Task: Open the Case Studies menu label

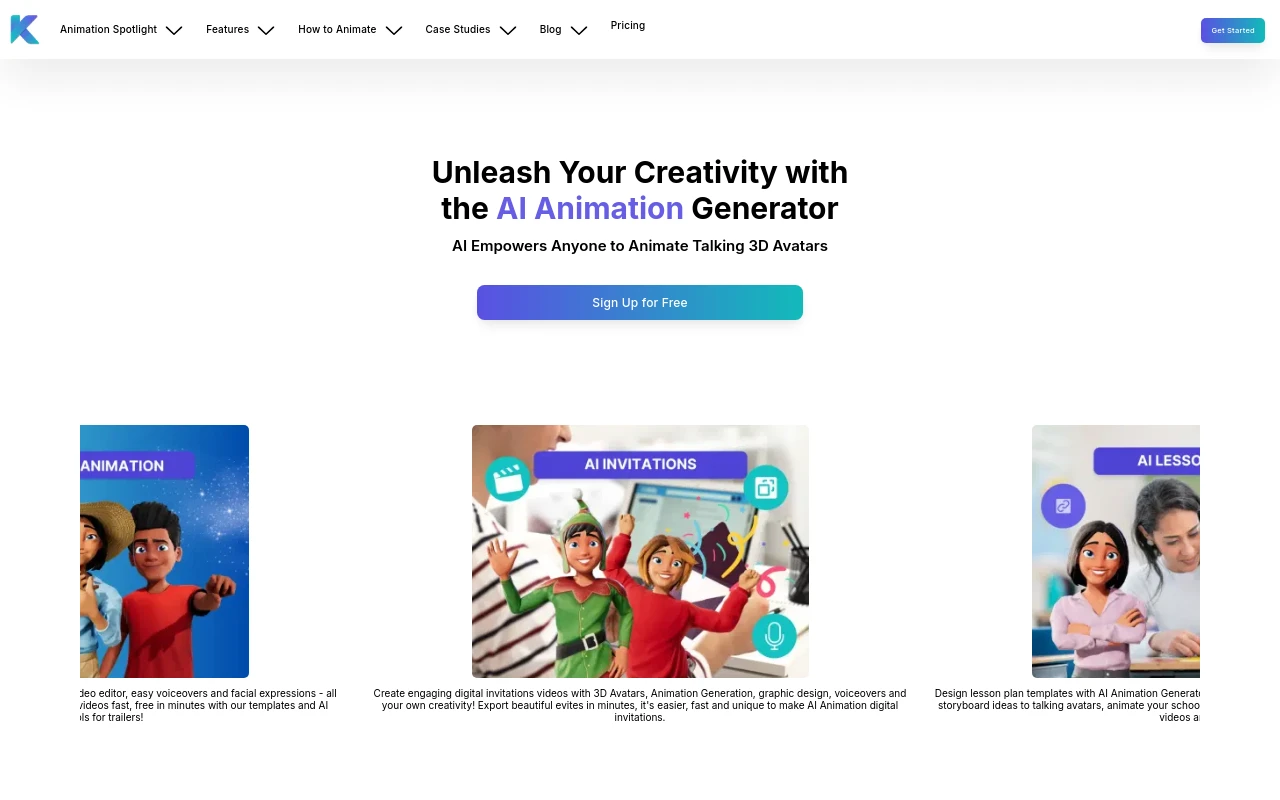Action: click(458, 30)
